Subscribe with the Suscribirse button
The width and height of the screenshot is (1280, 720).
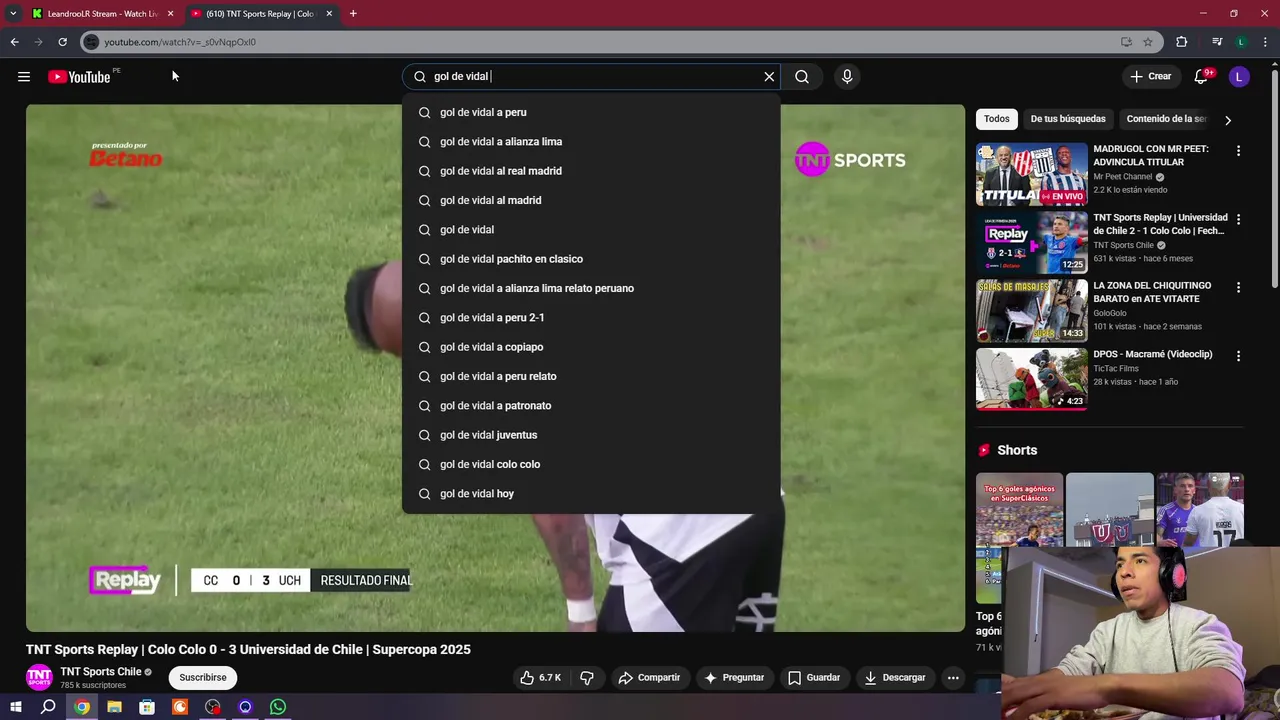(203, 678)
